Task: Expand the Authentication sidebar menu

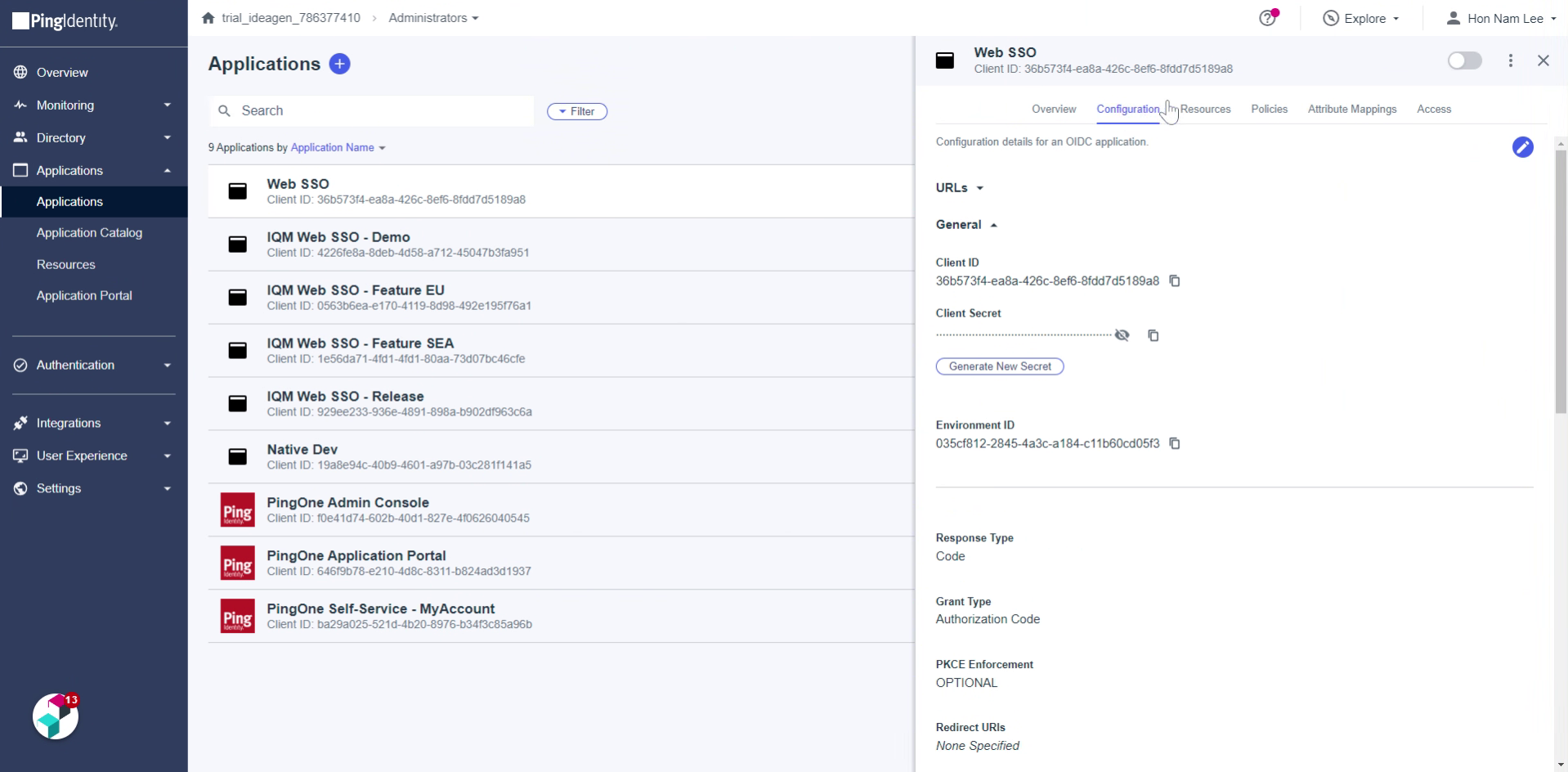Action: click(x=94, y=365)
